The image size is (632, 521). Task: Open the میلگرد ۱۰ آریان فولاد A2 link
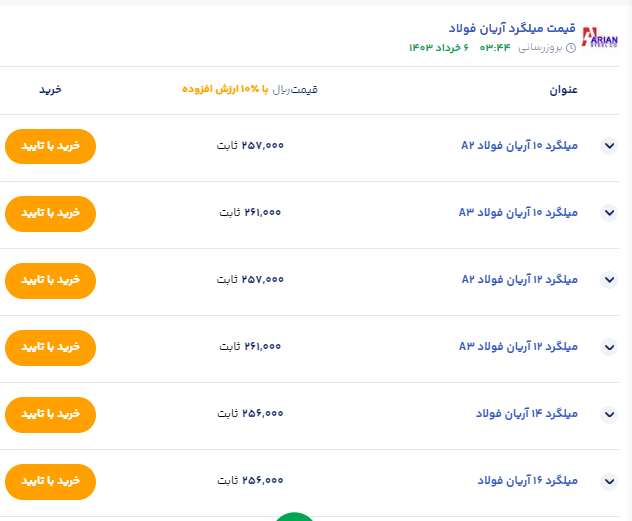point(519,146)
